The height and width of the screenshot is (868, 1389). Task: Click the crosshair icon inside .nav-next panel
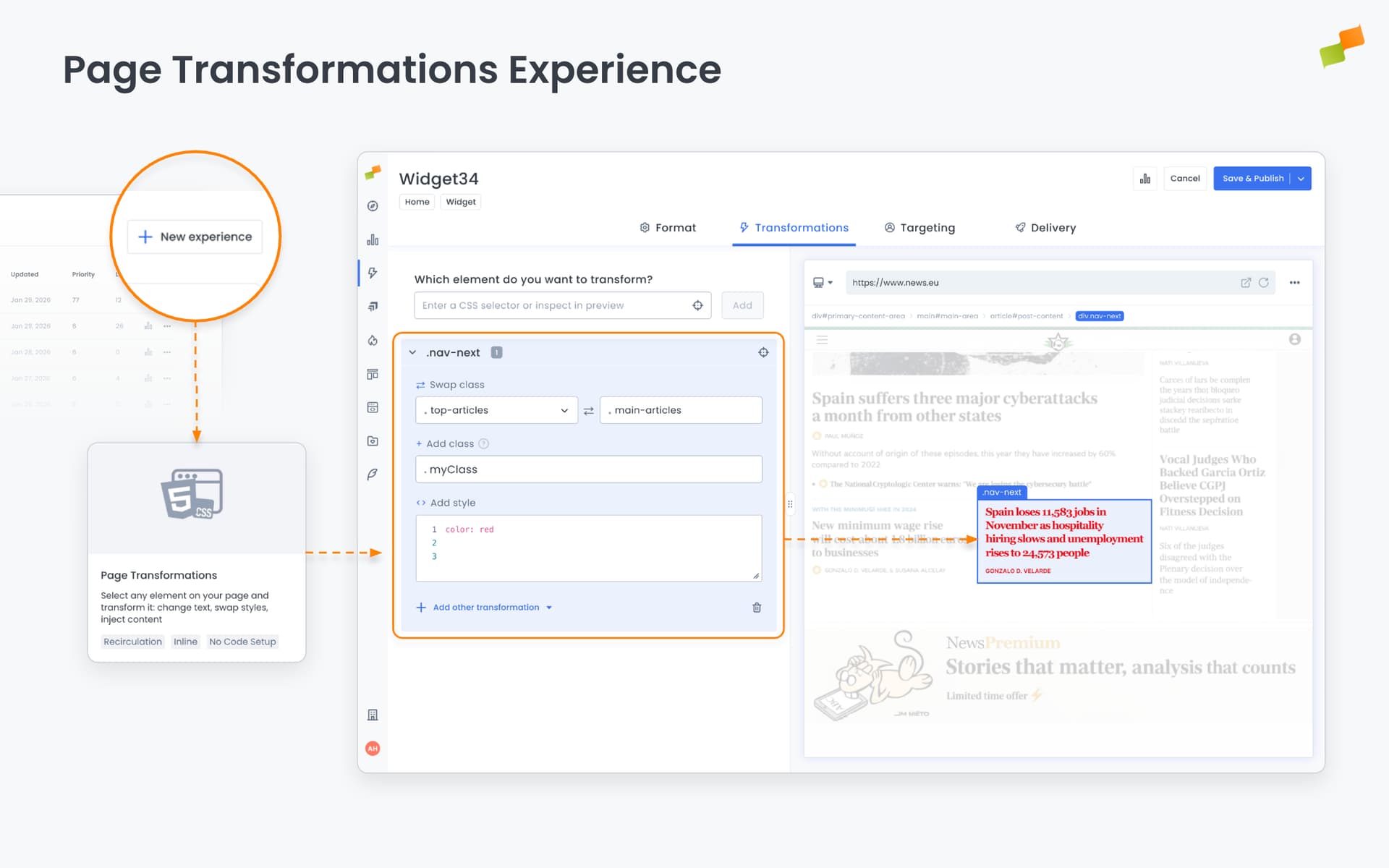click(763, 352)
